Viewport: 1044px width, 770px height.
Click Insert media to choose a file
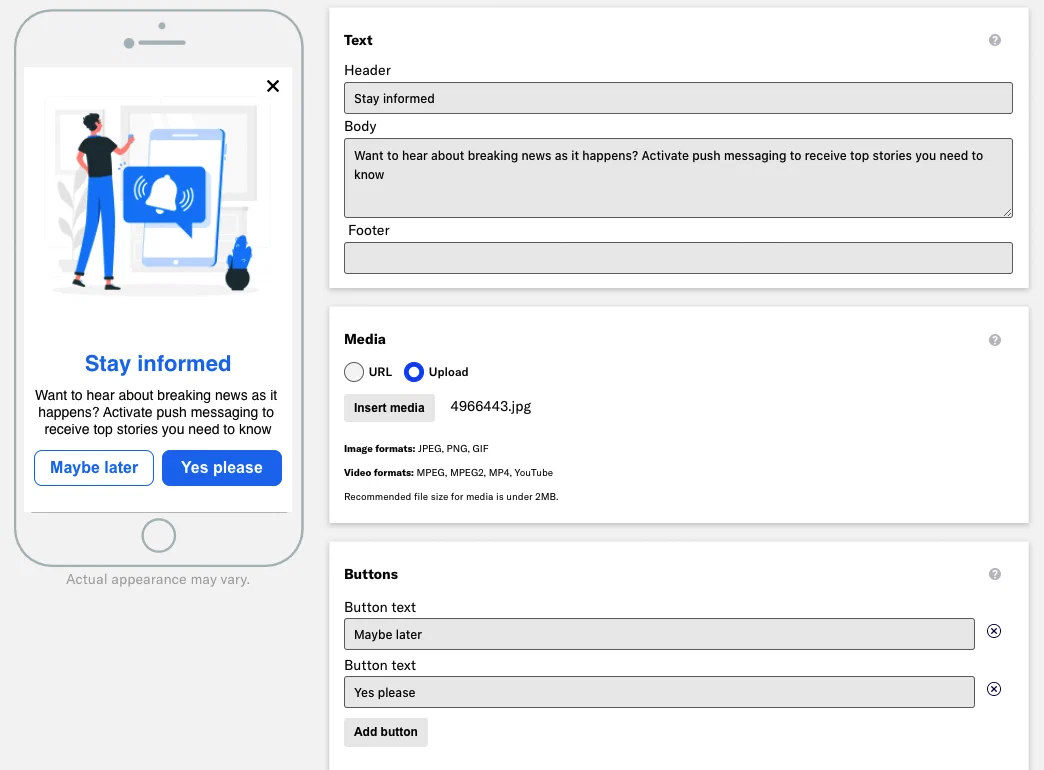[x=389, y=407]
